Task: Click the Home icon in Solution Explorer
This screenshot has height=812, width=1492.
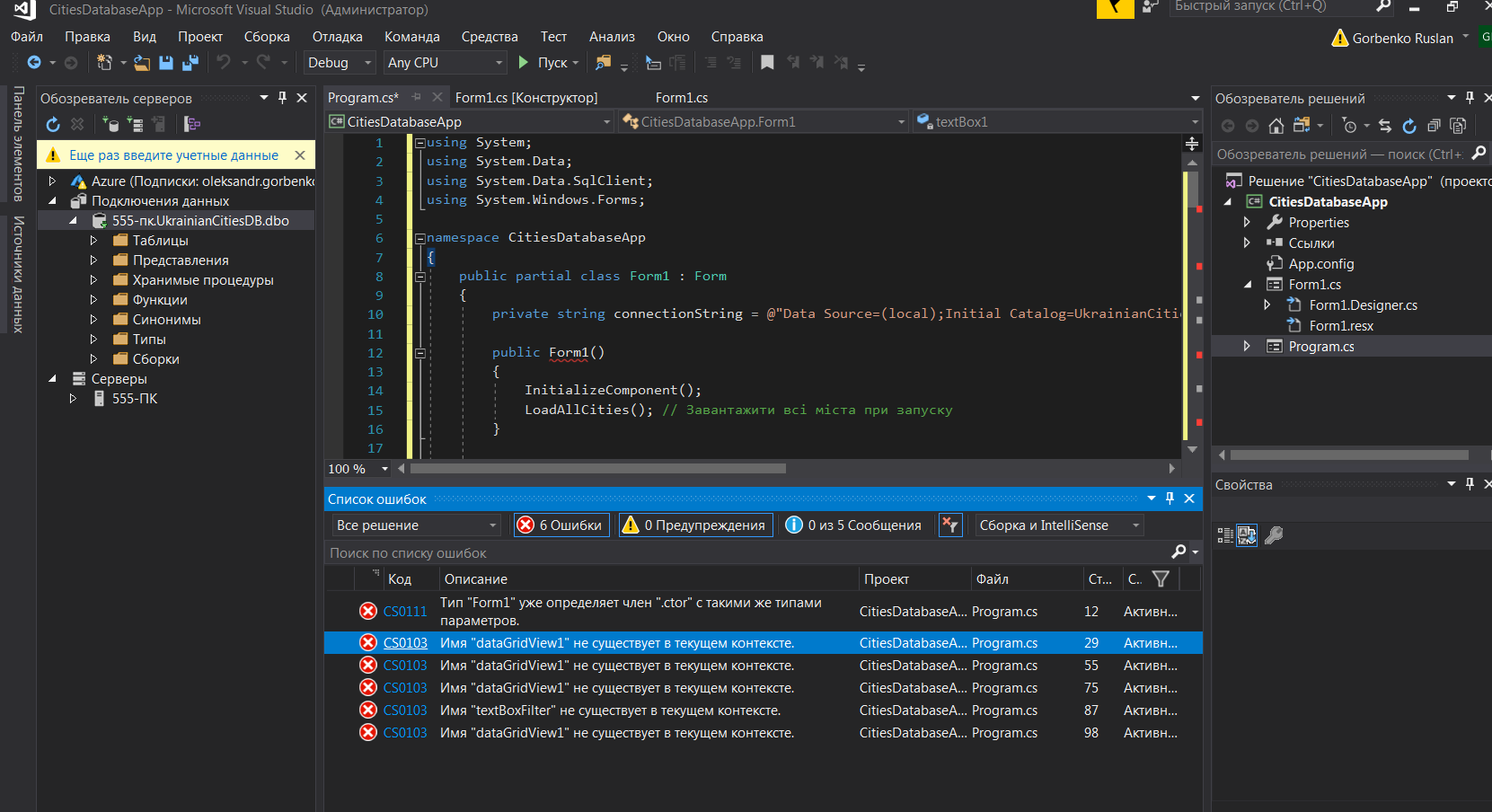Action: 1276,126
